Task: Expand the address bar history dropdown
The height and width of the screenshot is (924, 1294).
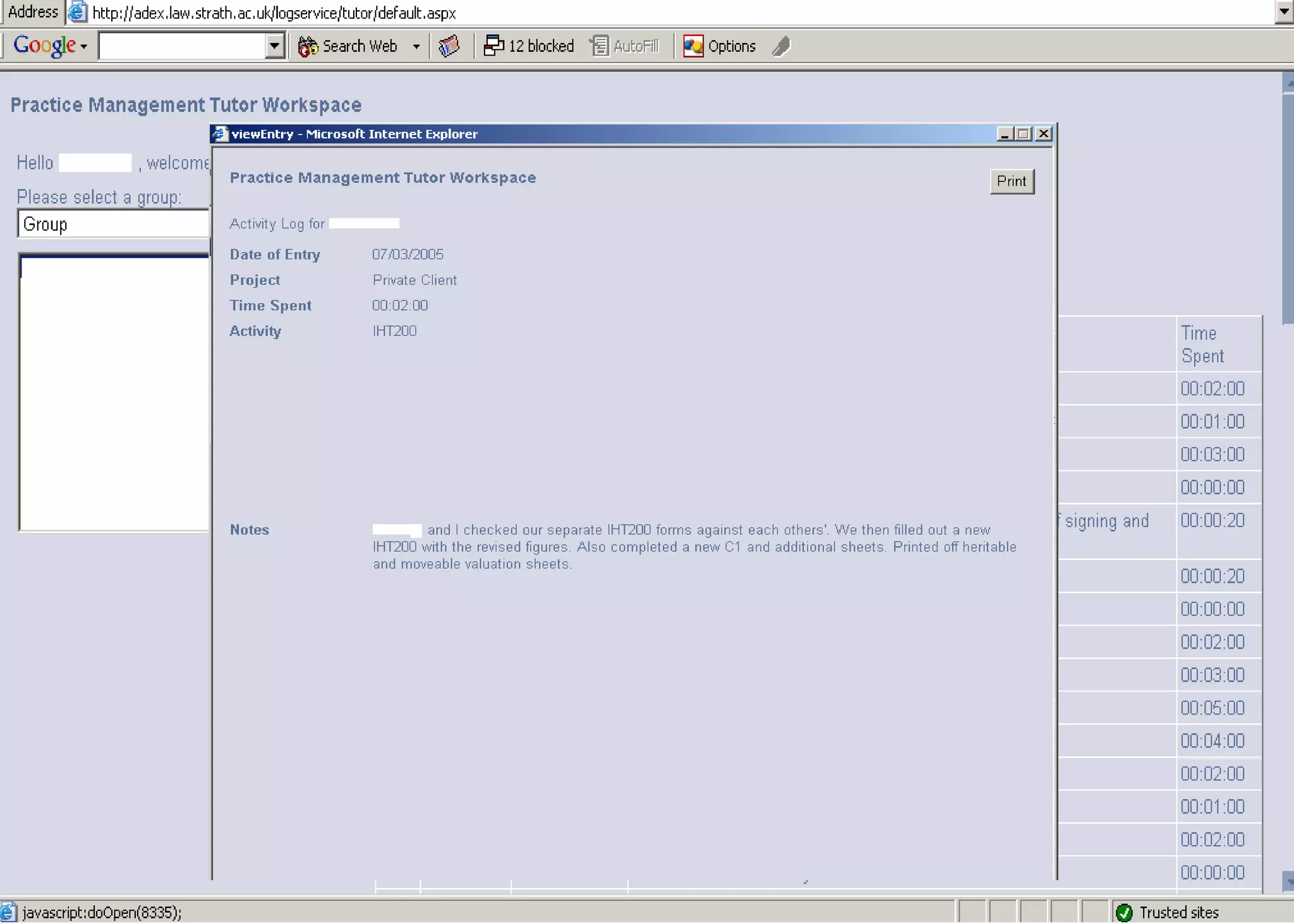Action: (x=1283, y=11)
